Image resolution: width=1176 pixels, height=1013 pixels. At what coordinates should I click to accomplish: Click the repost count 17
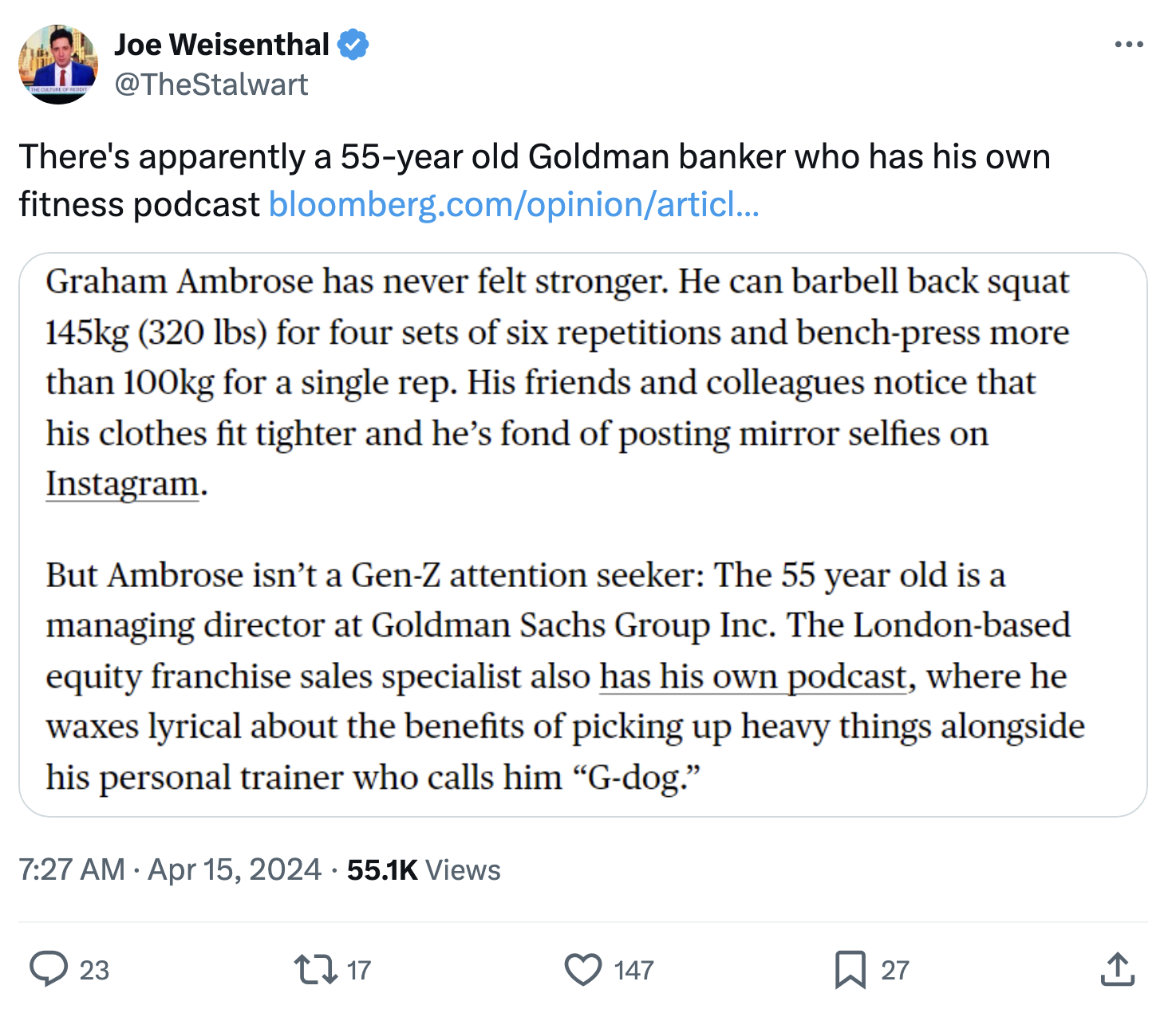(x=359, y=970)
